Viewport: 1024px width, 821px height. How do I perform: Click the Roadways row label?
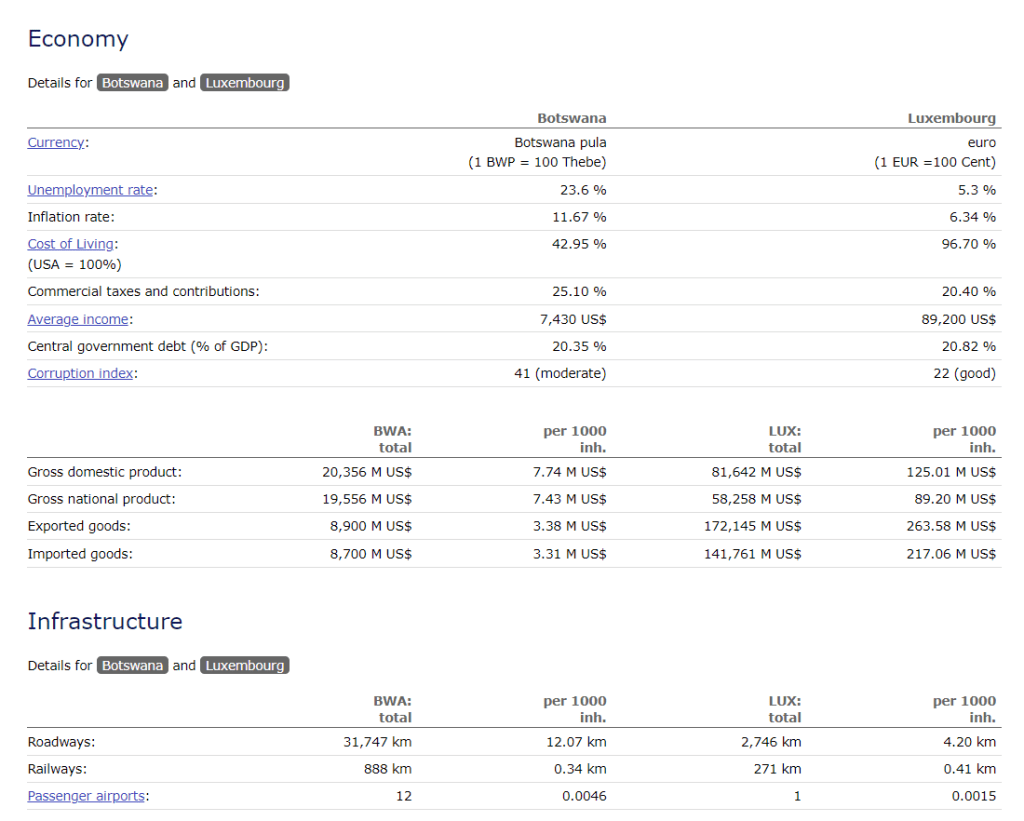[61, 742]
